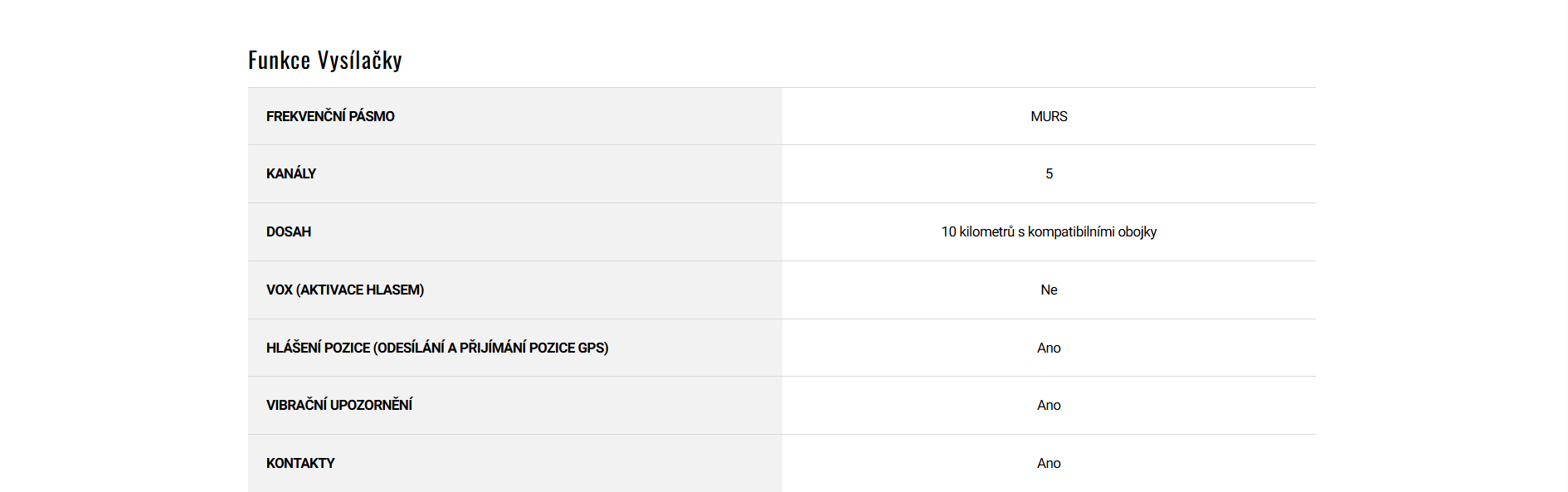Click the words "kompatibilními obojky"

[1092, 232]
